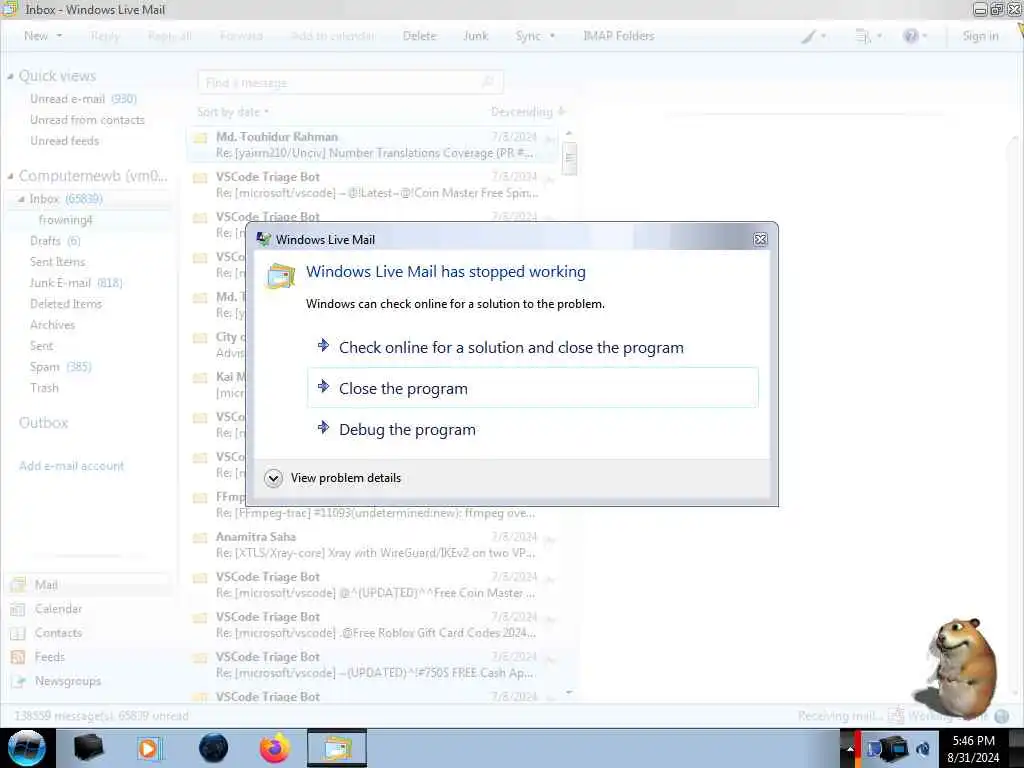Switch to Calendar view

tap(58, 609)
